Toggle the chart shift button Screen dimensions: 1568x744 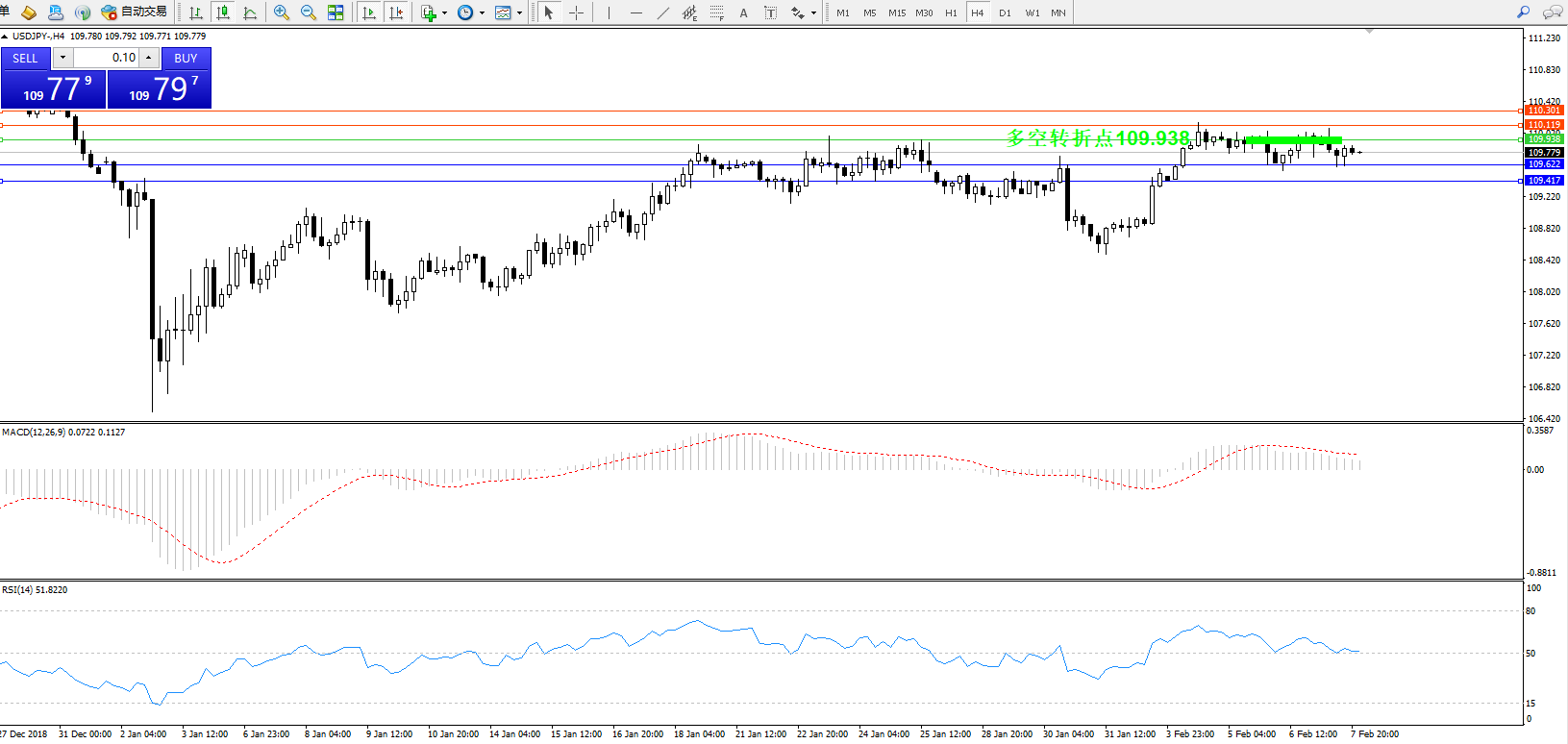tap(395, 12)
